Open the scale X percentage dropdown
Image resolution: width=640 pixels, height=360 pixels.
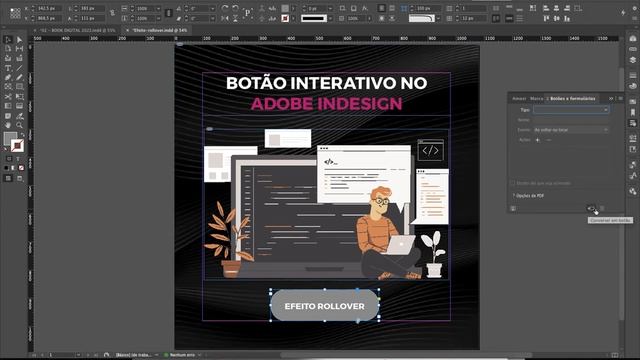[158, 8]
